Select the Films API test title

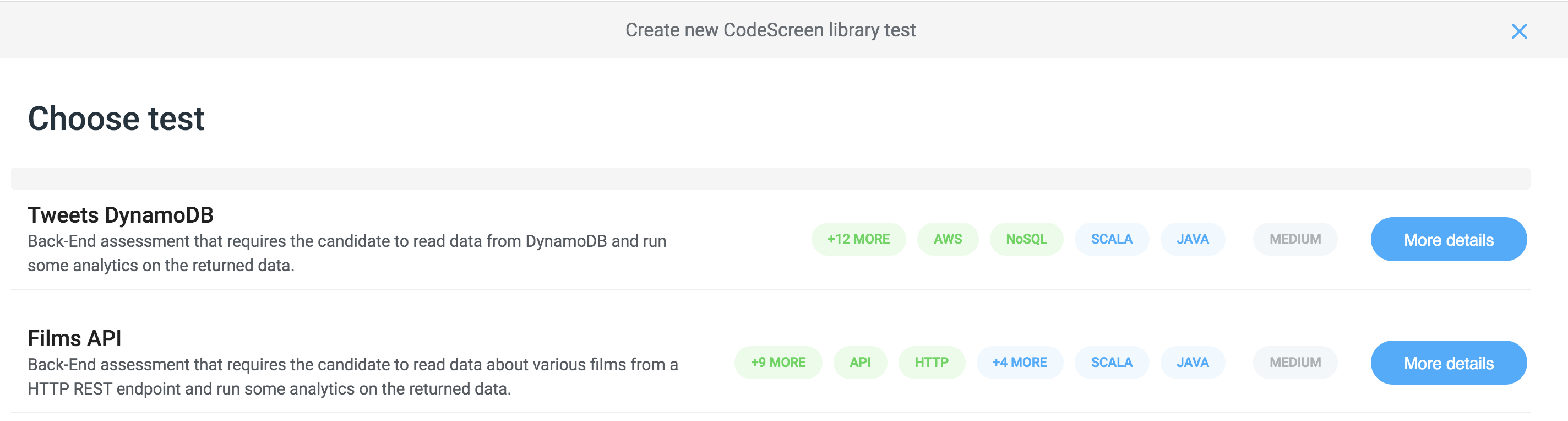click(x=74, y=338)
